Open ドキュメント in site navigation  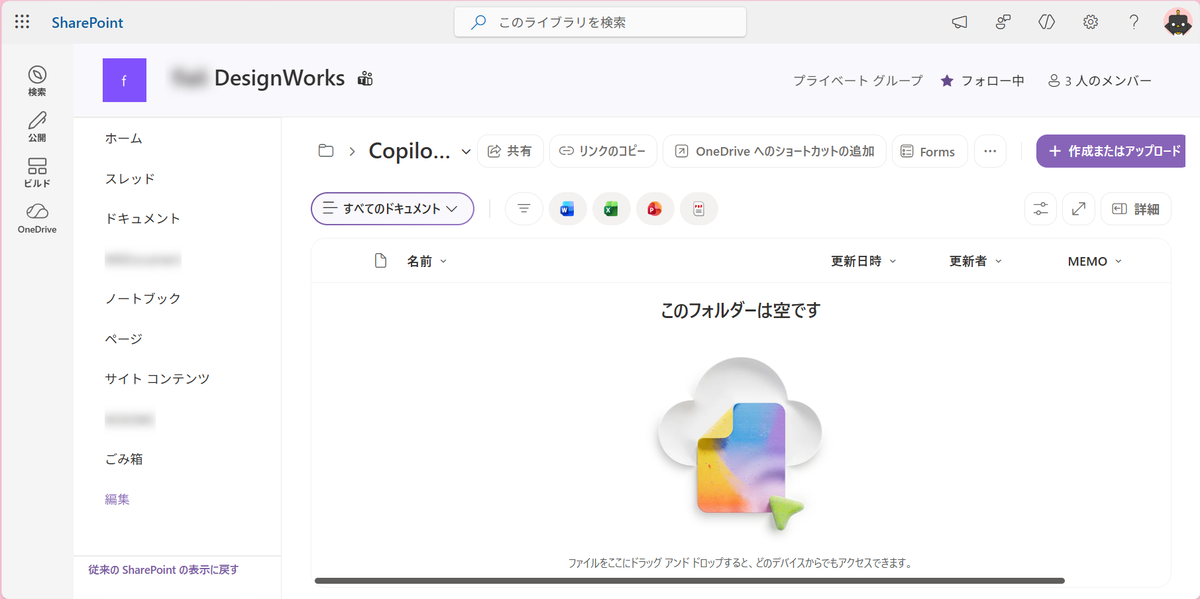pos(143,218)
